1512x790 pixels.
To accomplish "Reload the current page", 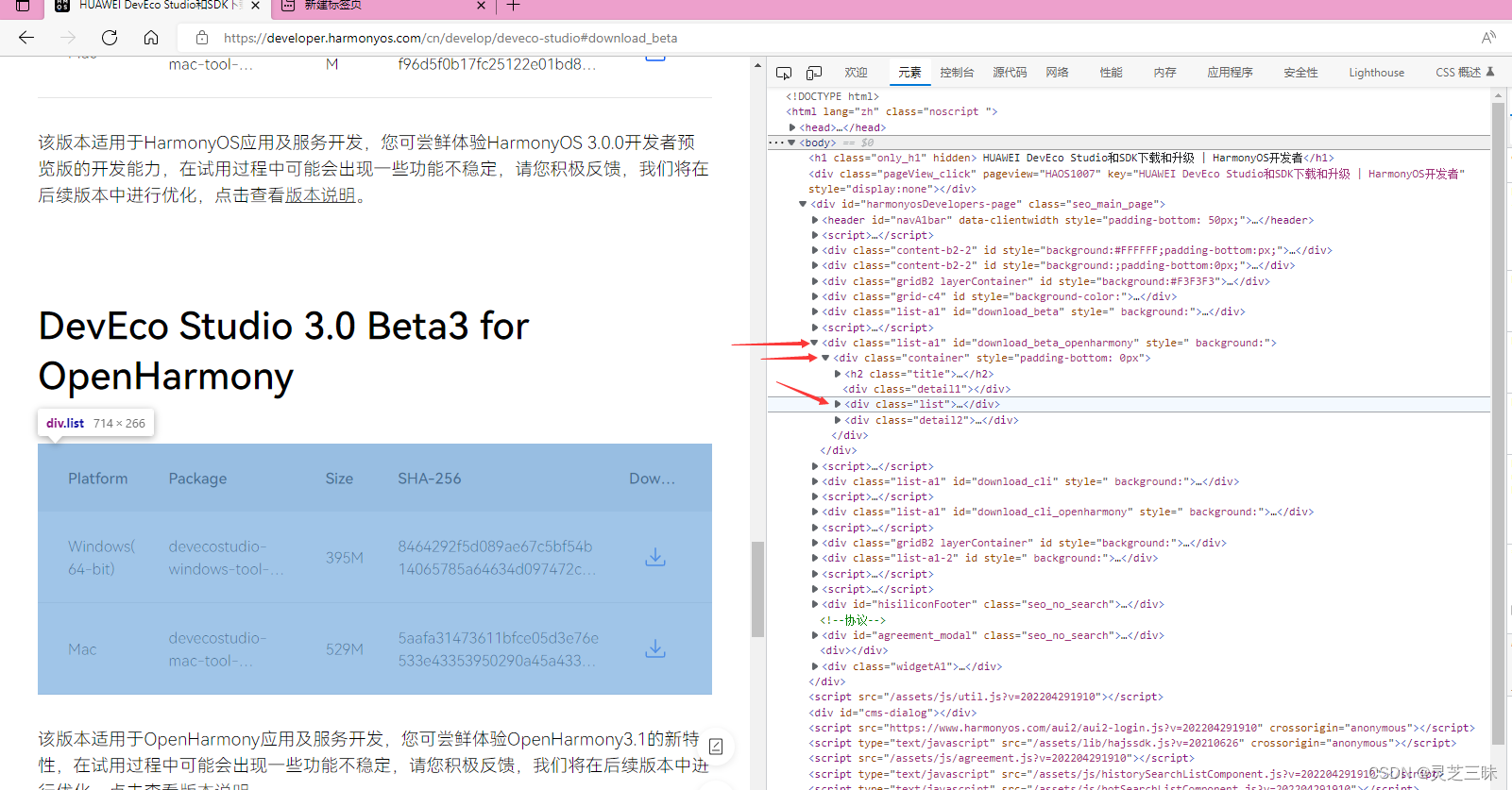I will (110, 38).
